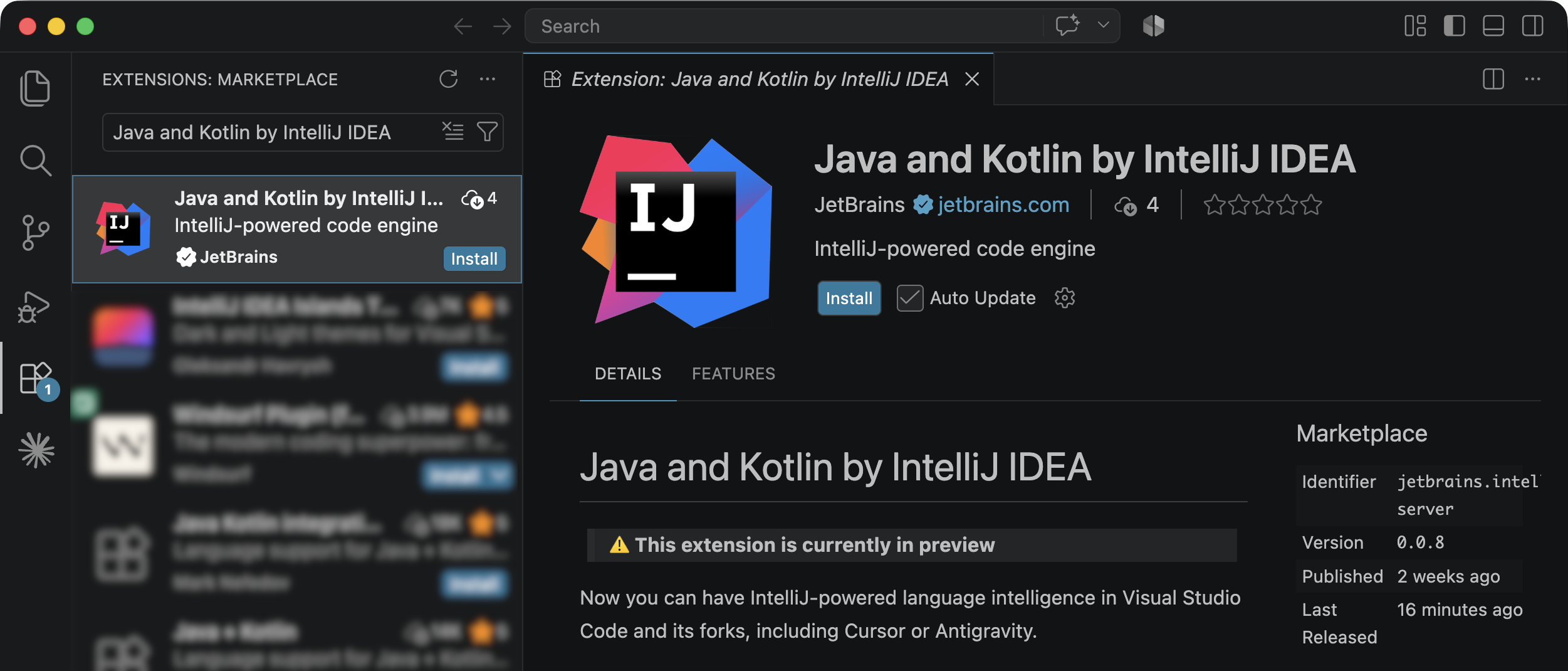Image resolution: width=1568 pixels, height=671 pixels.
Task: Click the large IntelliJ IDEA extension logo
Action: (x=676, y=231)
